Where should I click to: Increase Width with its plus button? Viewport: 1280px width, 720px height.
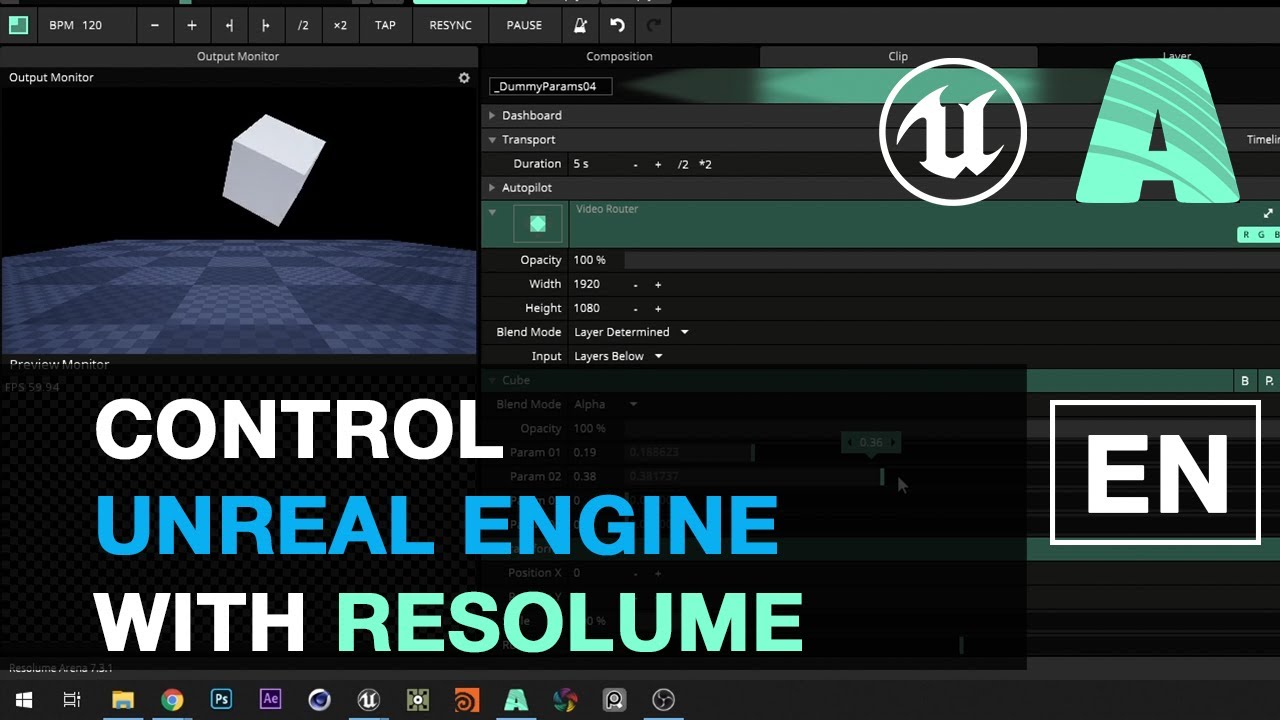[x=658, y=284]
